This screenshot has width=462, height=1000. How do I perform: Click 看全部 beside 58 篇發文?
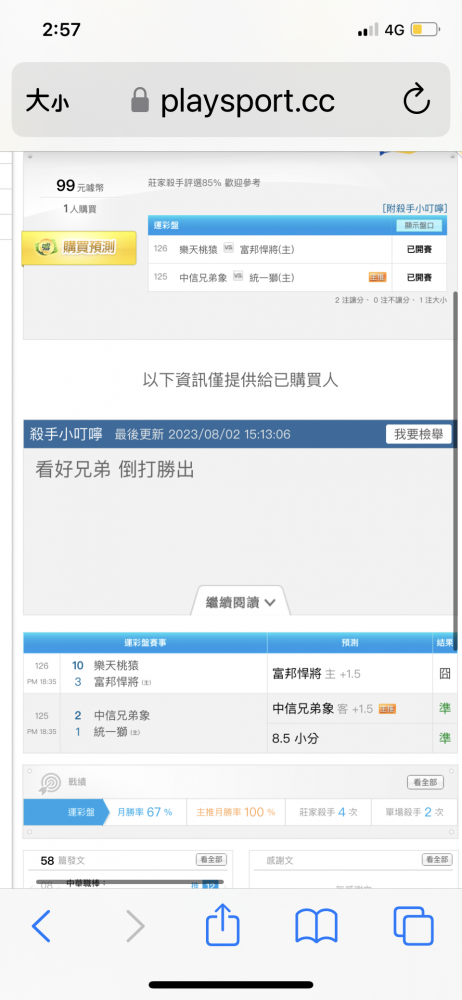coord(211,860)
